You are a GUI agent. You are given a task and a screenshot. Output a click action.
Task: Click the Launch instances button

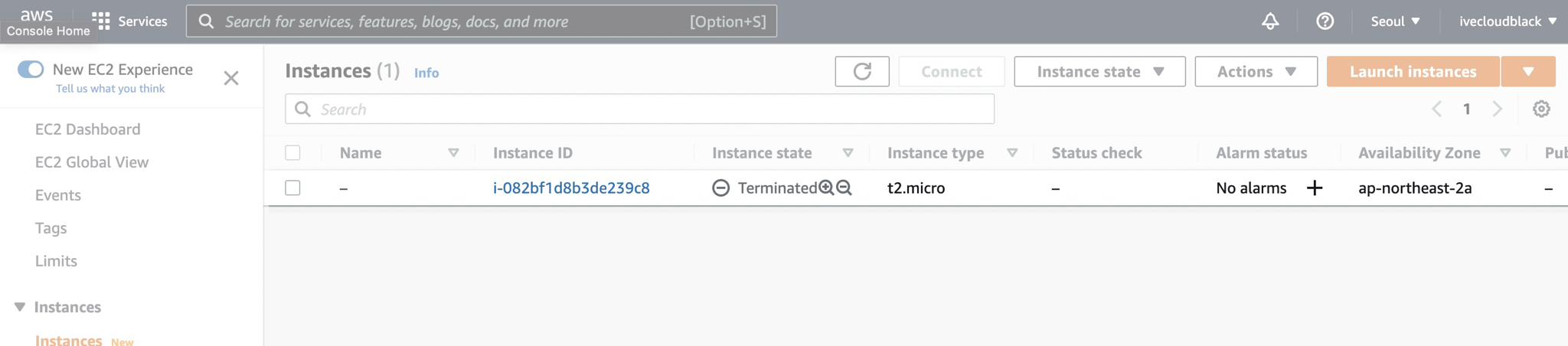tap(1413, 71)
